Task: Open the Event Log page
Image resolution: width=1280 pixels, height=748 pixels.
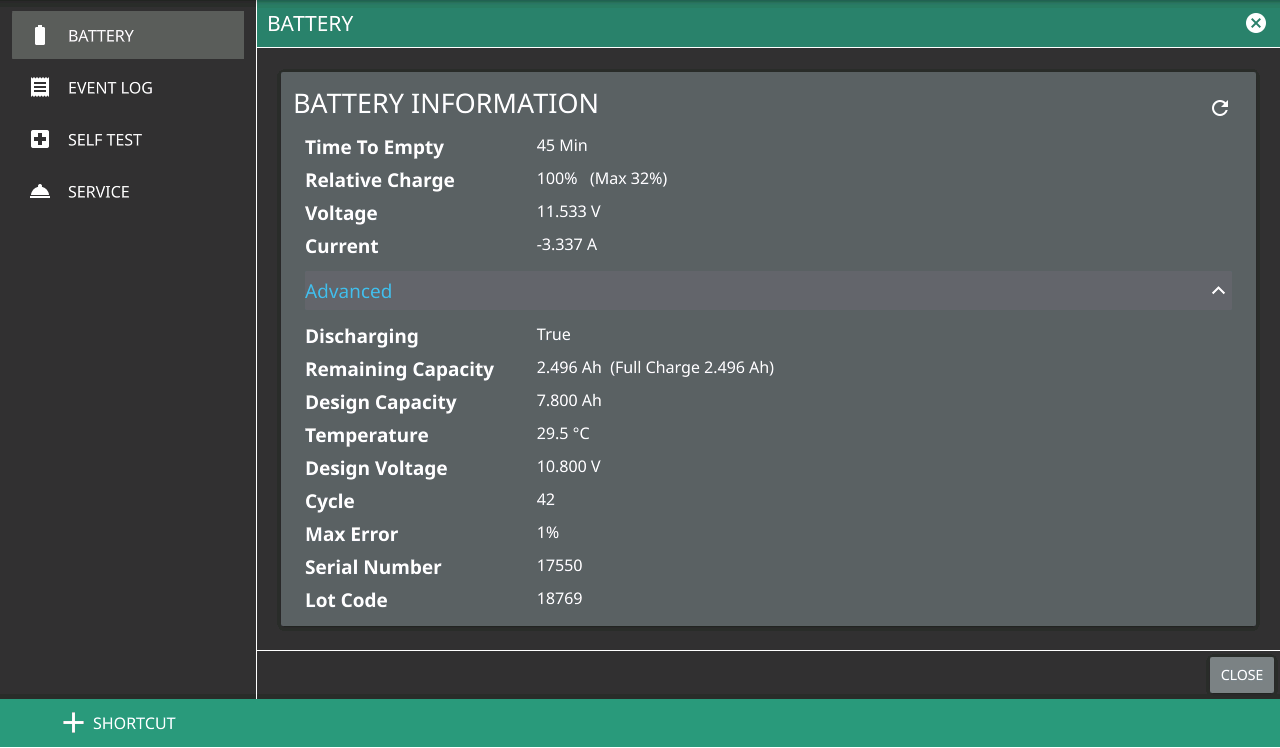Action: 110,88
